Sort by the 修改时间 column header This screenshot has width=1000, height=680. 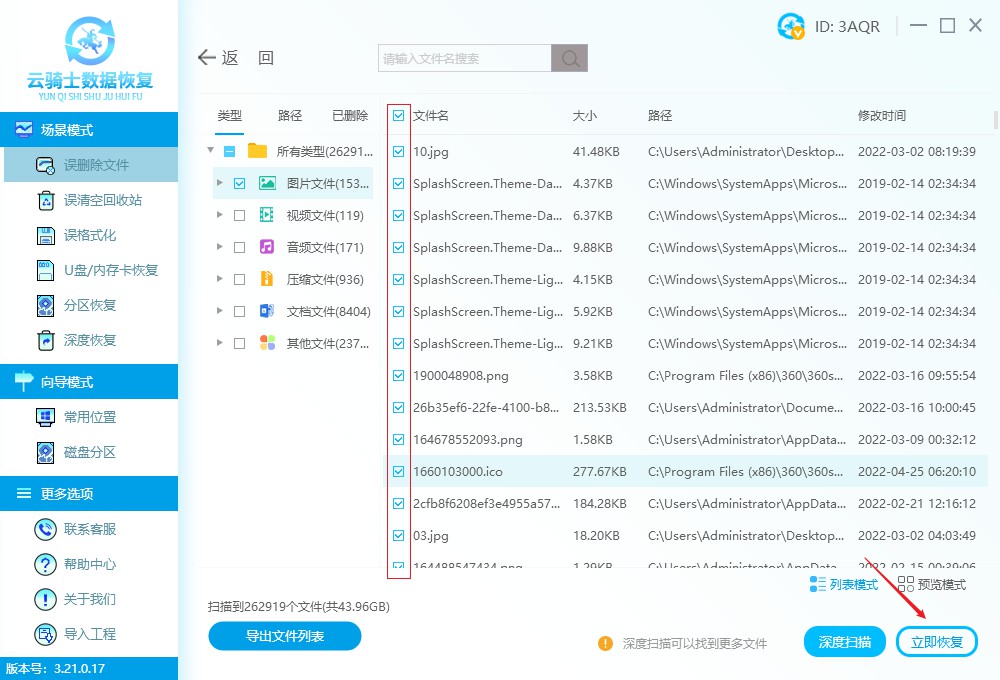(x=882, y=115)
